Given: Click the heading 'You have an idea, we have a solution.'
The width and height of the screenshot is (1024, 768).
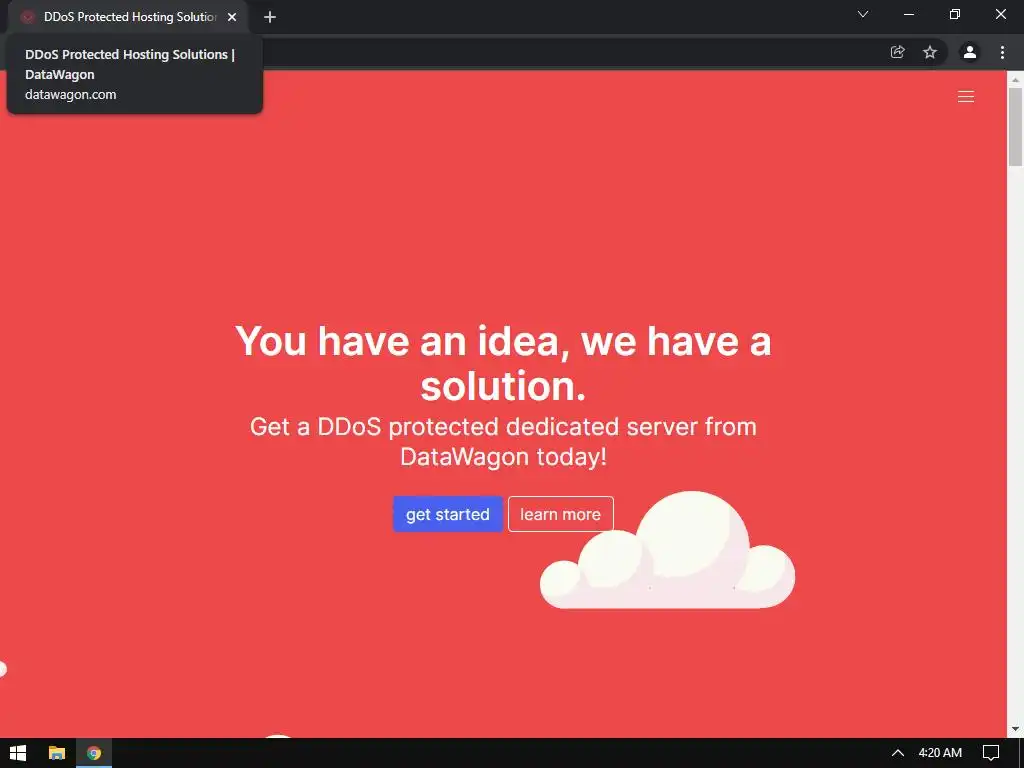Looking at the screenshot, I should click(503, 363).
